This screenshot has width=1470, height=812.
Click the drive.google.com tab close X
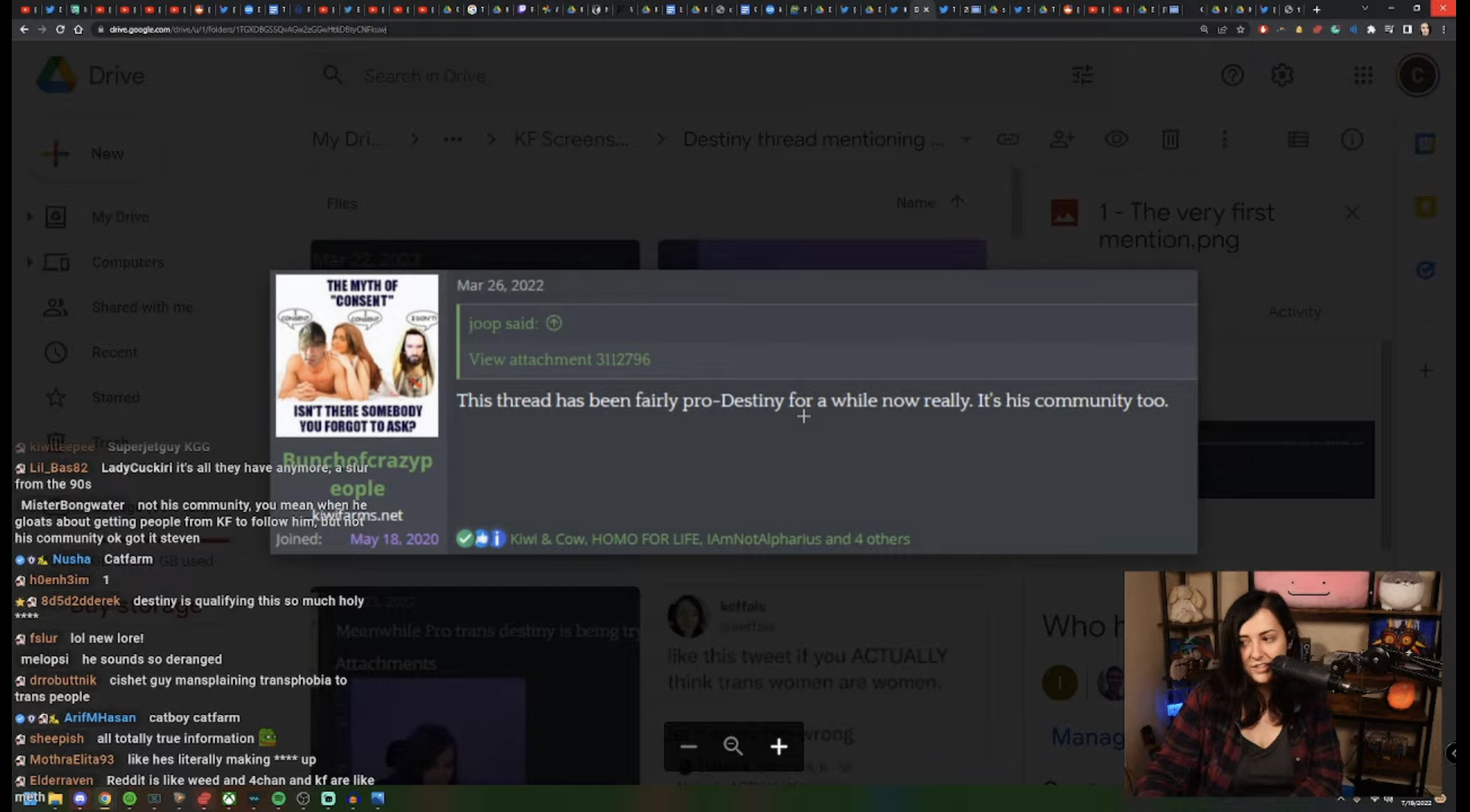tap(926, 9)
